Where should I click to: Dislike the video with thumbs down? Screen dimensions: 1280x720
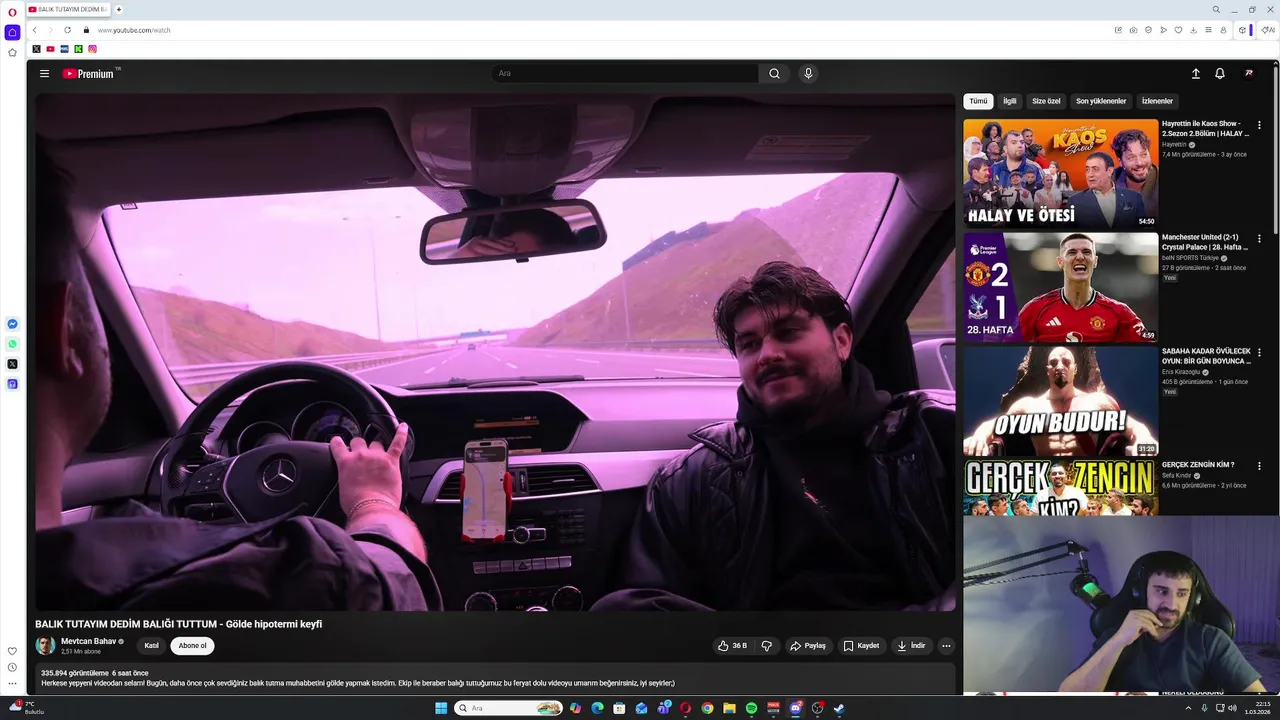767,646
